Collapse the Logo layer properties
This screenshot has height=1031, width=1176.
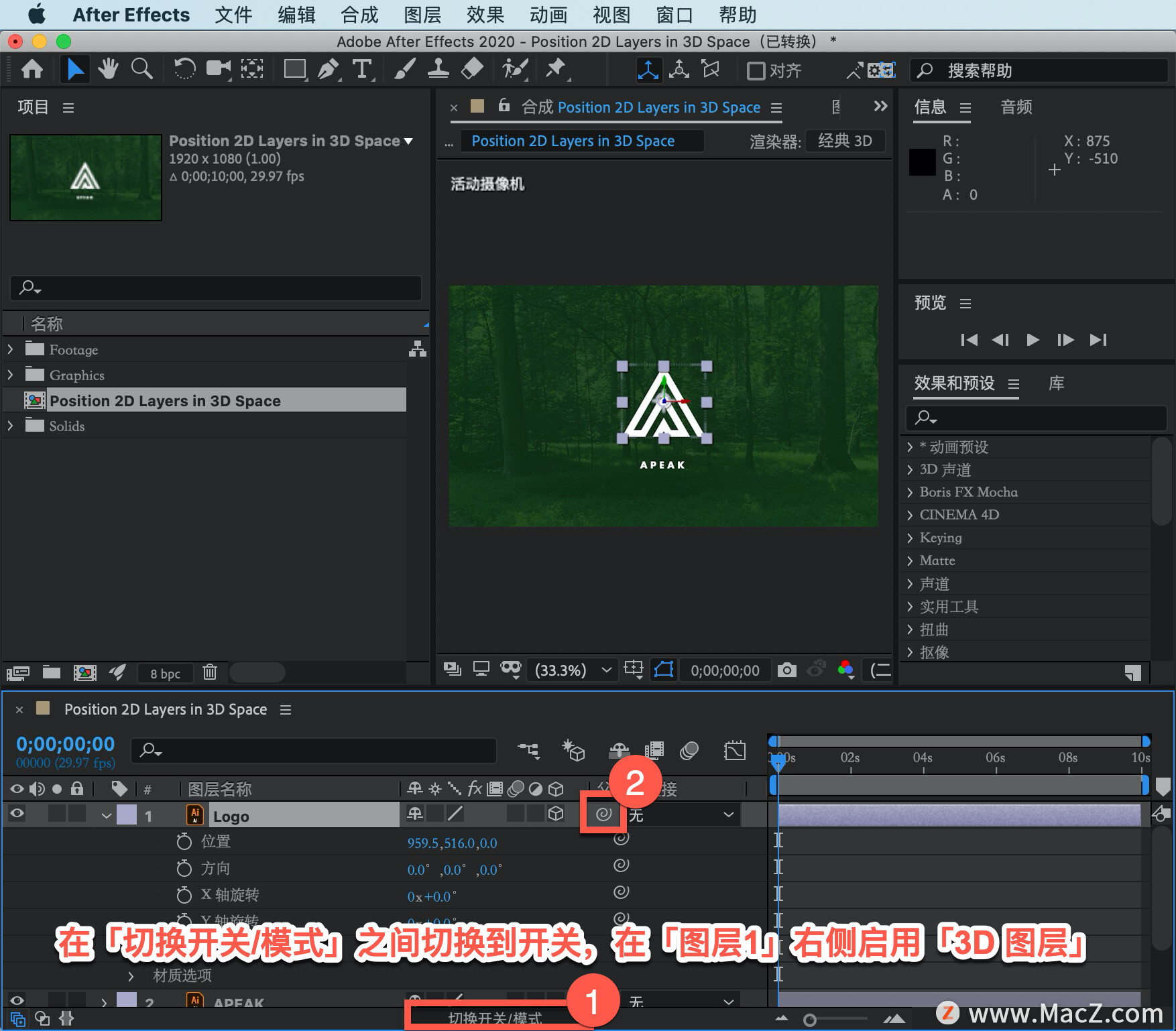tap(106, 816)
